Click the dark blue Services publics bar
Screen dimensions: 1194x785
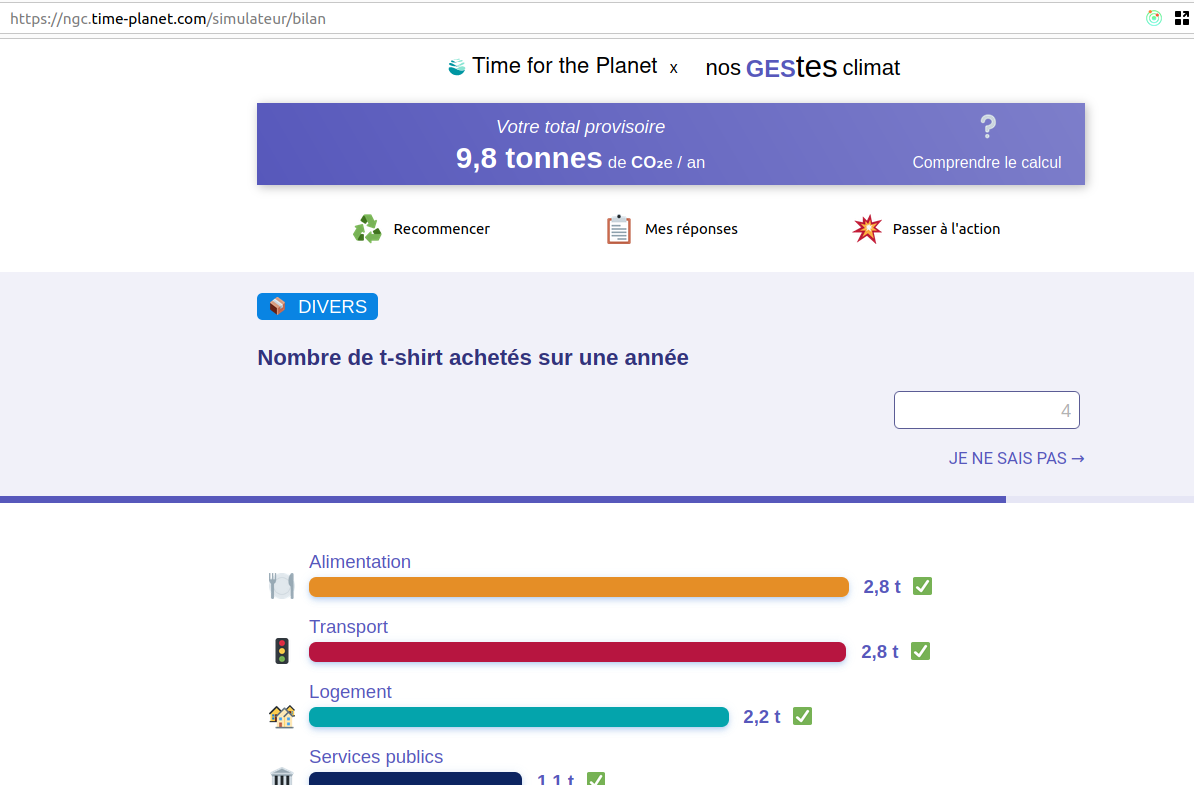[x=415, y=779]
